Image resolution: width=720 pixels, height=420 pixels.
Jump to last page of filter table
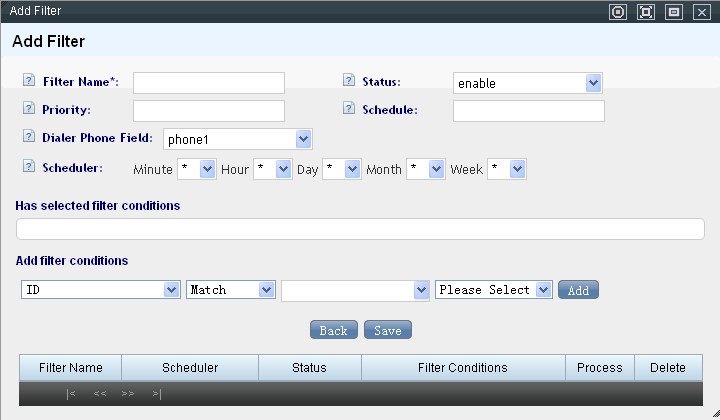click(157, 394)
